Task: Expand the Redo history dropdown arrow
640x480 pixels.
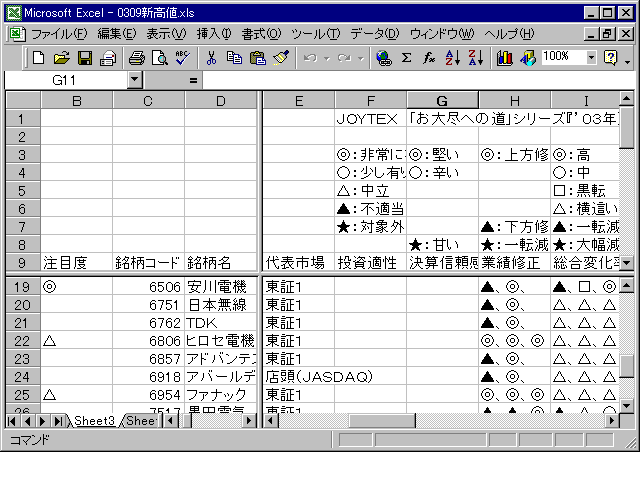Action: 361,59
